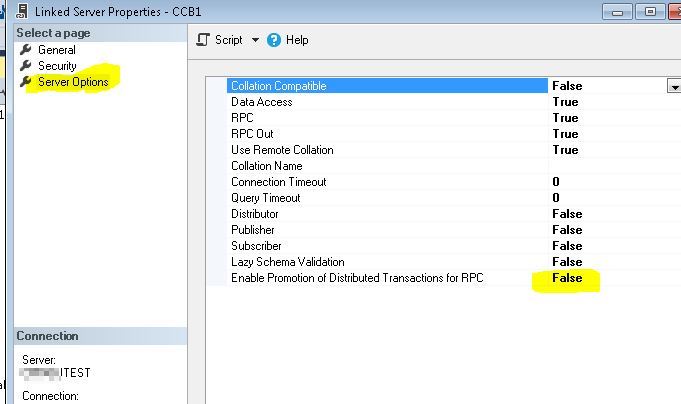Select the Data Access True value
The image size is (681, 404).
[x=565, y=102]
